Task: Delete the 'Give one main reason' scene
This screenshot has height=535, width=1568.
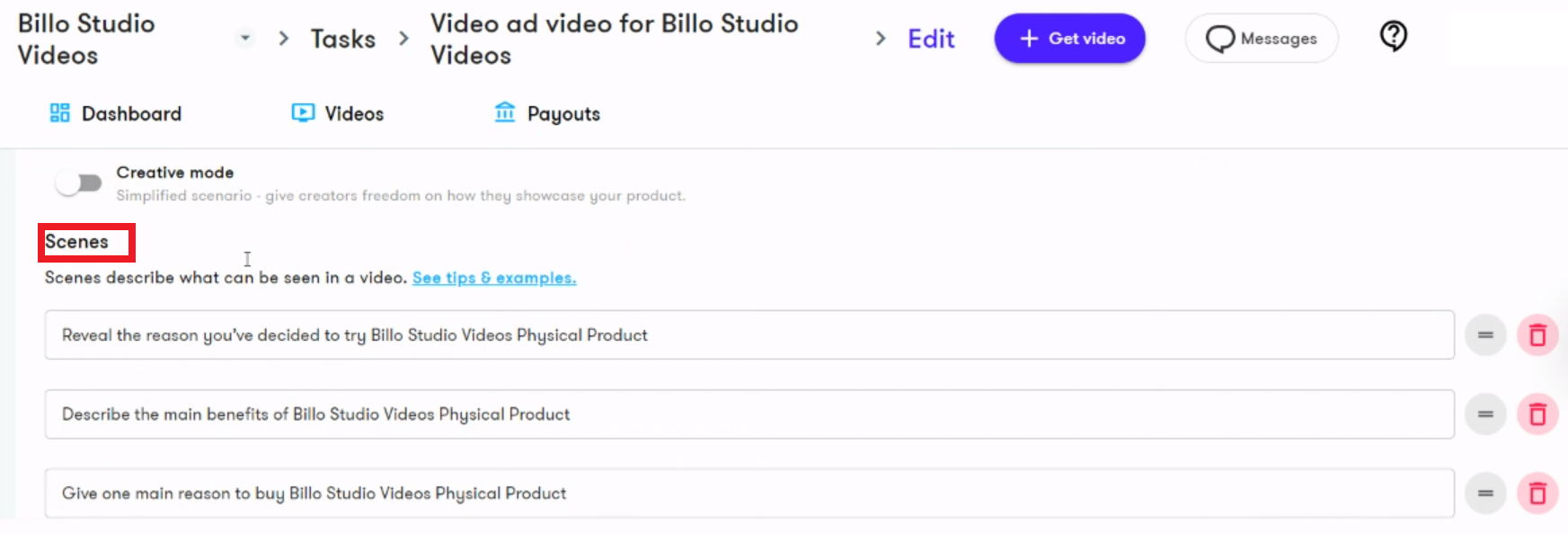Action: tap(1537, 494)
